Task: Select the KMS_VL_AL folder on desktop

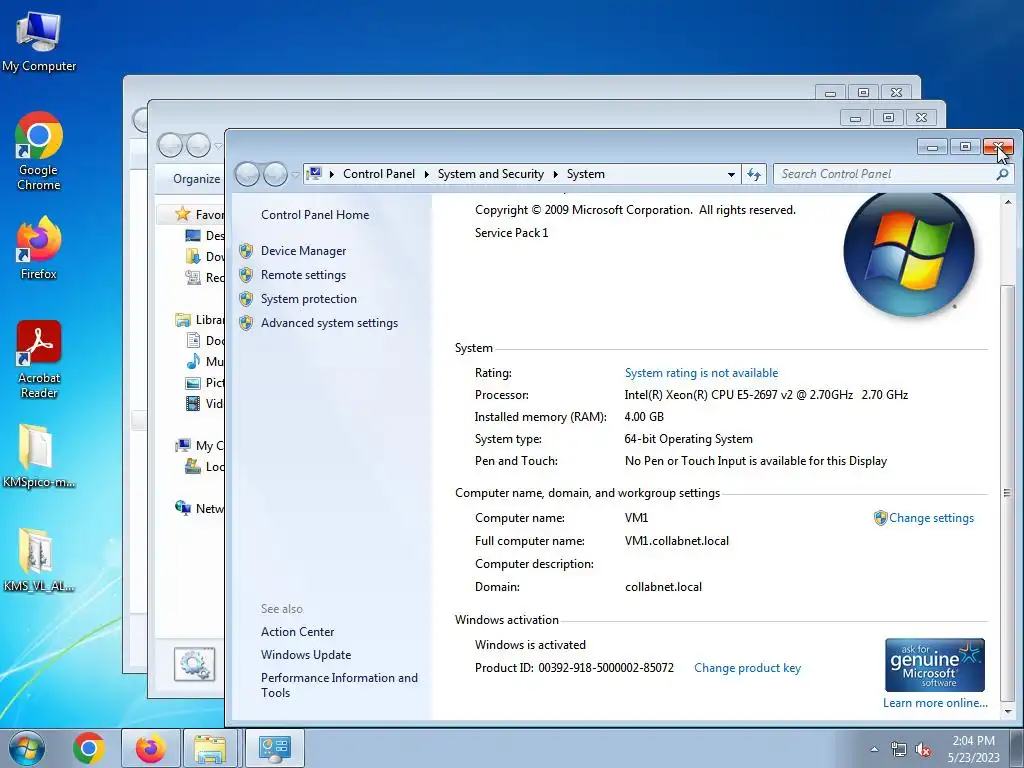Action: click(x=39, y=560)
